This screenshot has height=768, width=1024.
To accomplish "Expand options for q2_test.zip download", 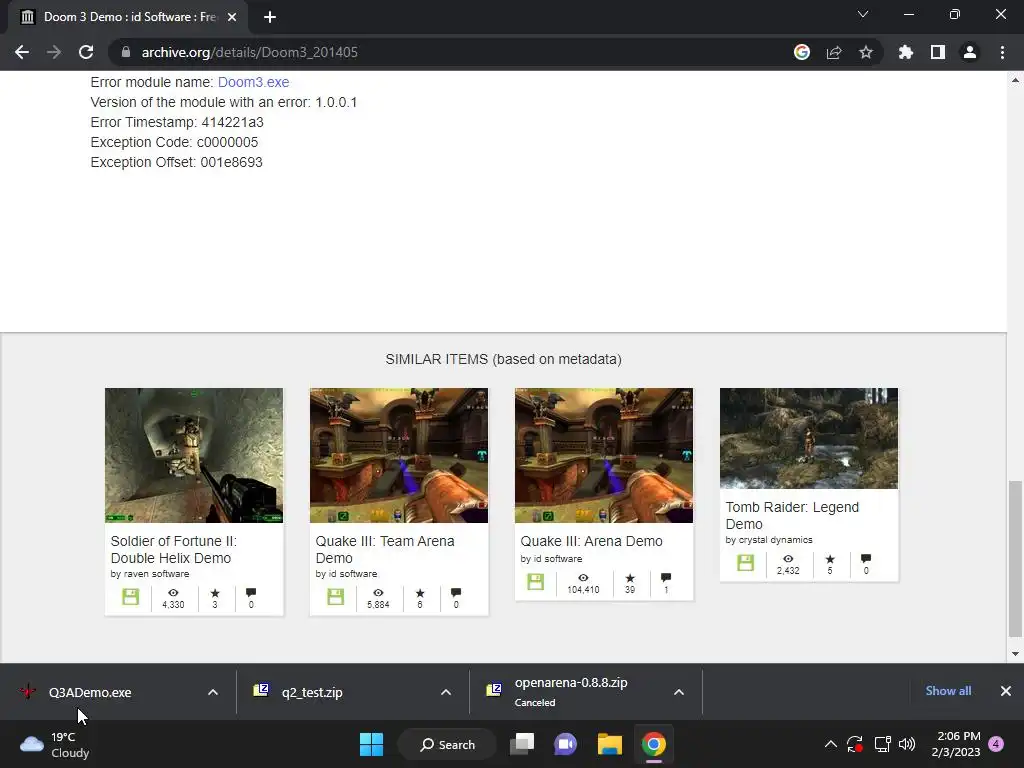I will 446,692.
